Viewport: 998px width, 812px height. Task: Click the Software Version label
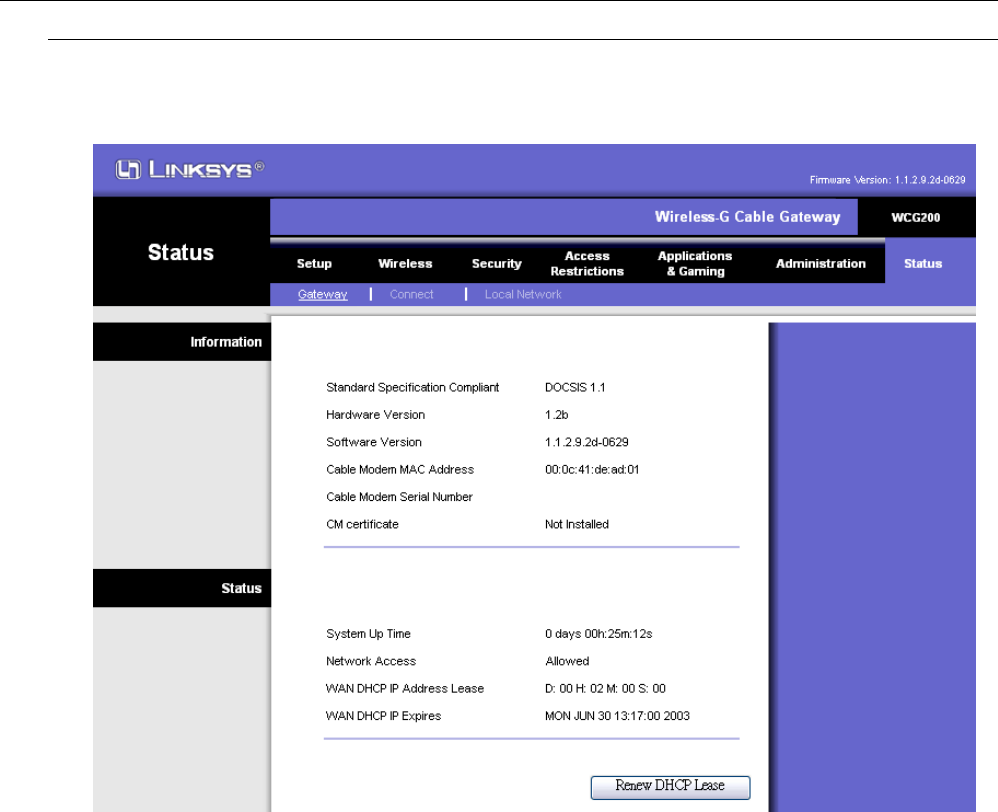pos(374,442)
